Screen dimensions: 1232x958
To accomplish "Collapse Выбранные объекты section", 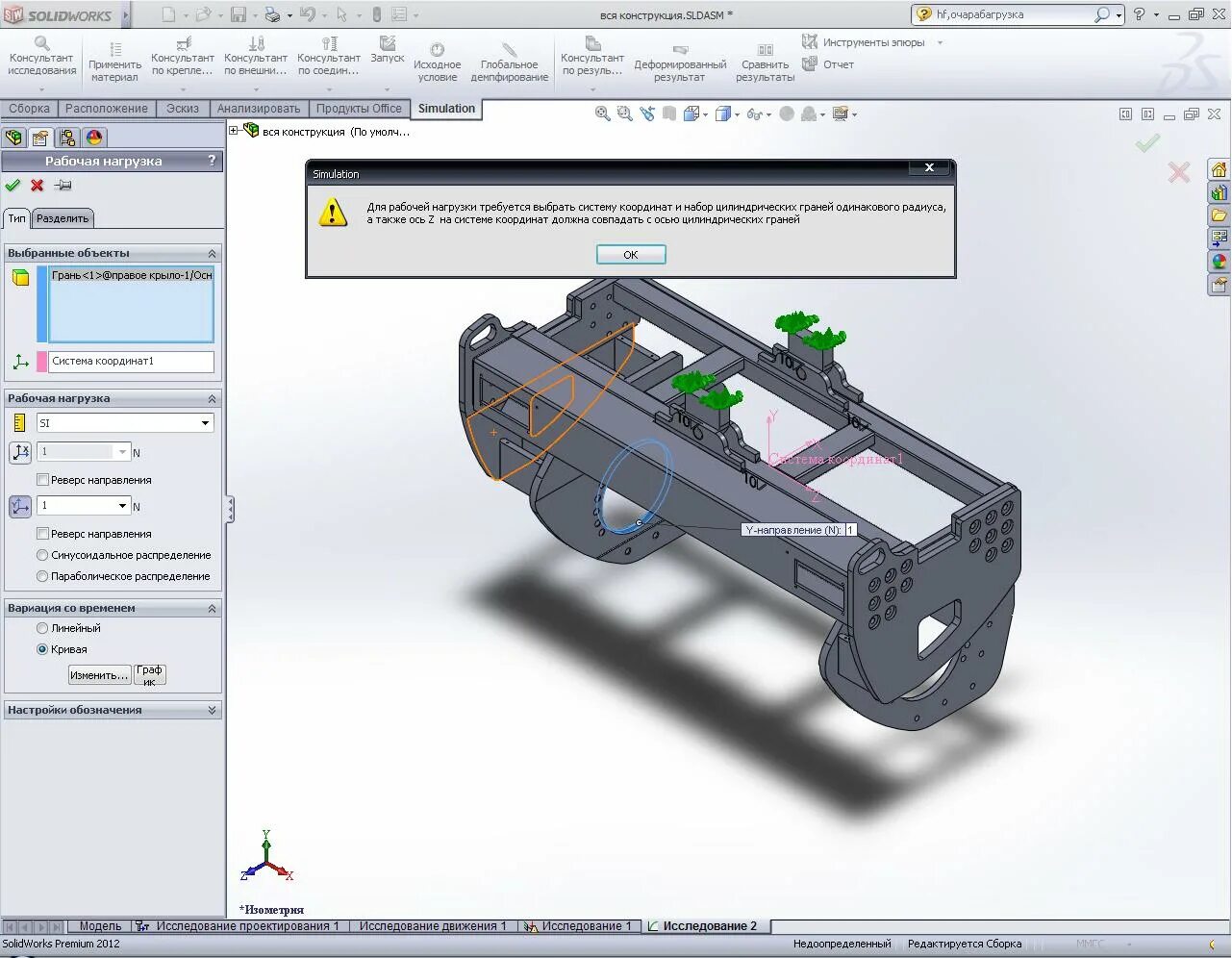I will click(x=212, y=254).
